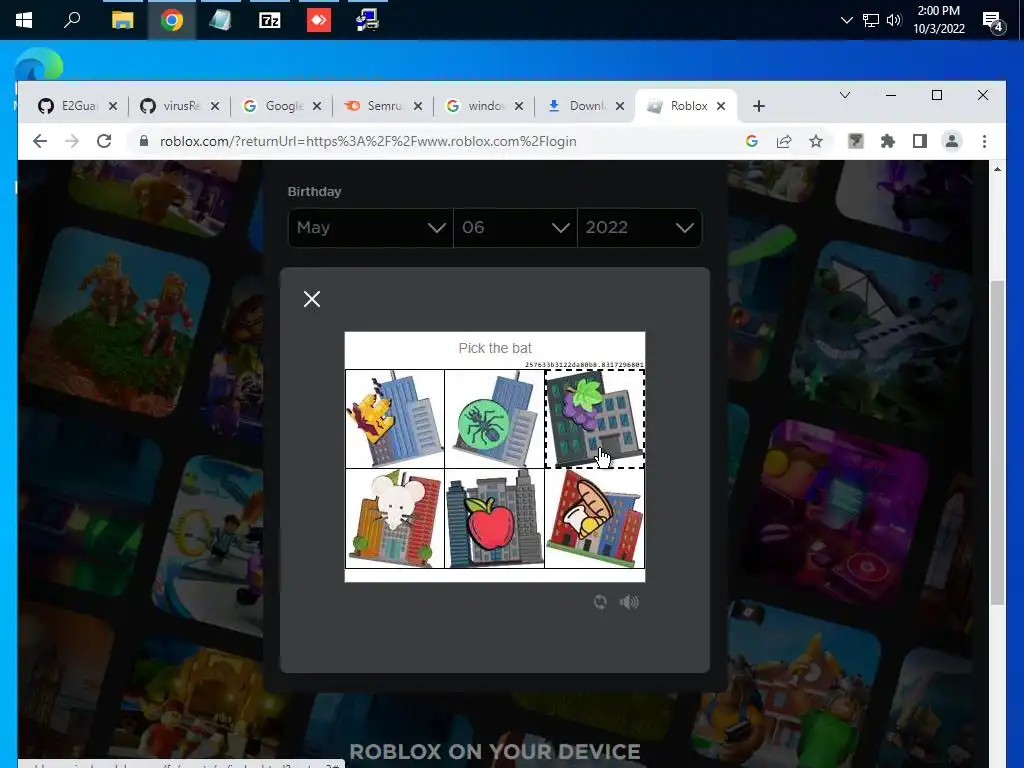Open a new Chrome tab
This screenshot has height=768, width=1024.
pos(758,106)
